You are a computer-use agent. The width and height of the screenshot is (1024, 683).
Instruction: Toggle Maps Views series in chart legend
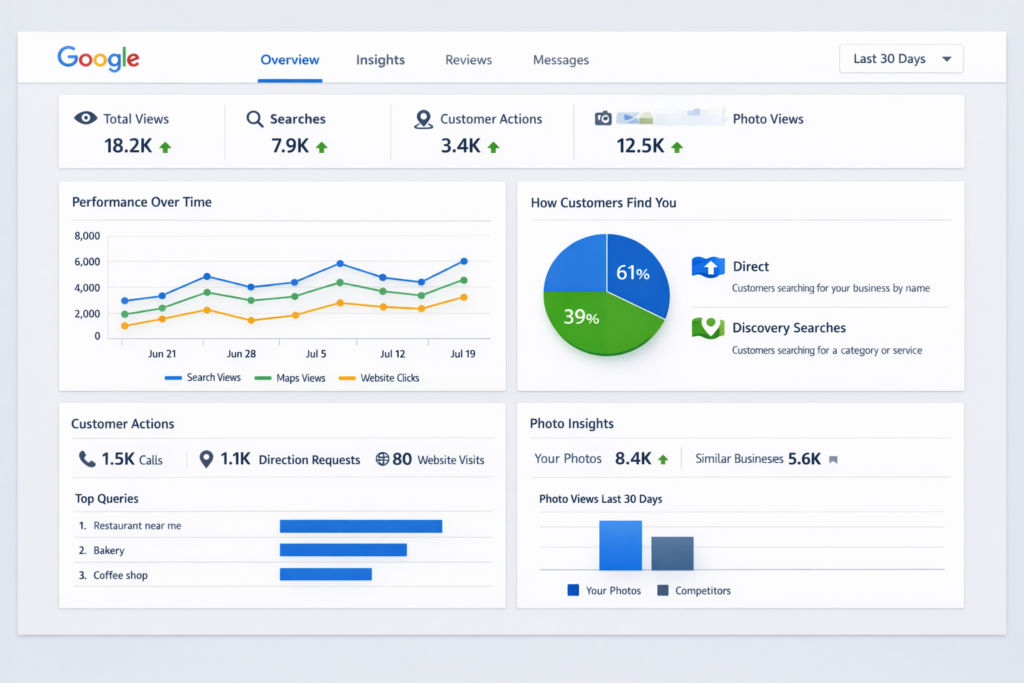[x=290, y=378]
